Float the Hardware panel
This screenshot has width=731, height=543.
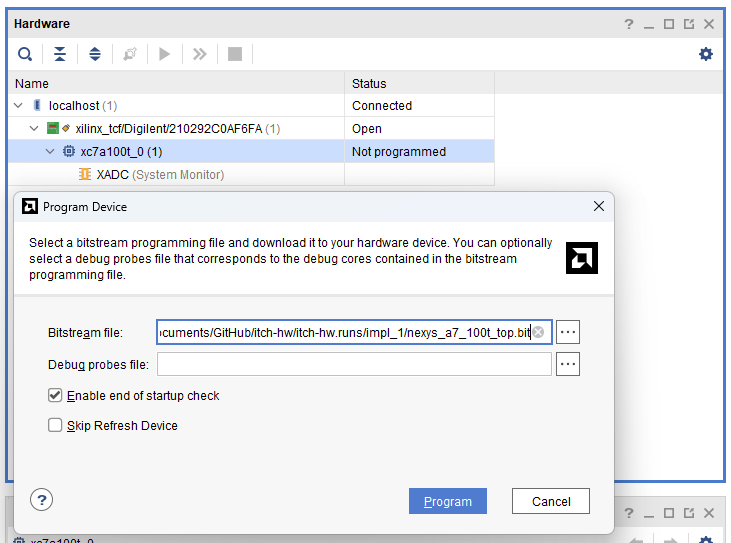(x=689, y=24)
